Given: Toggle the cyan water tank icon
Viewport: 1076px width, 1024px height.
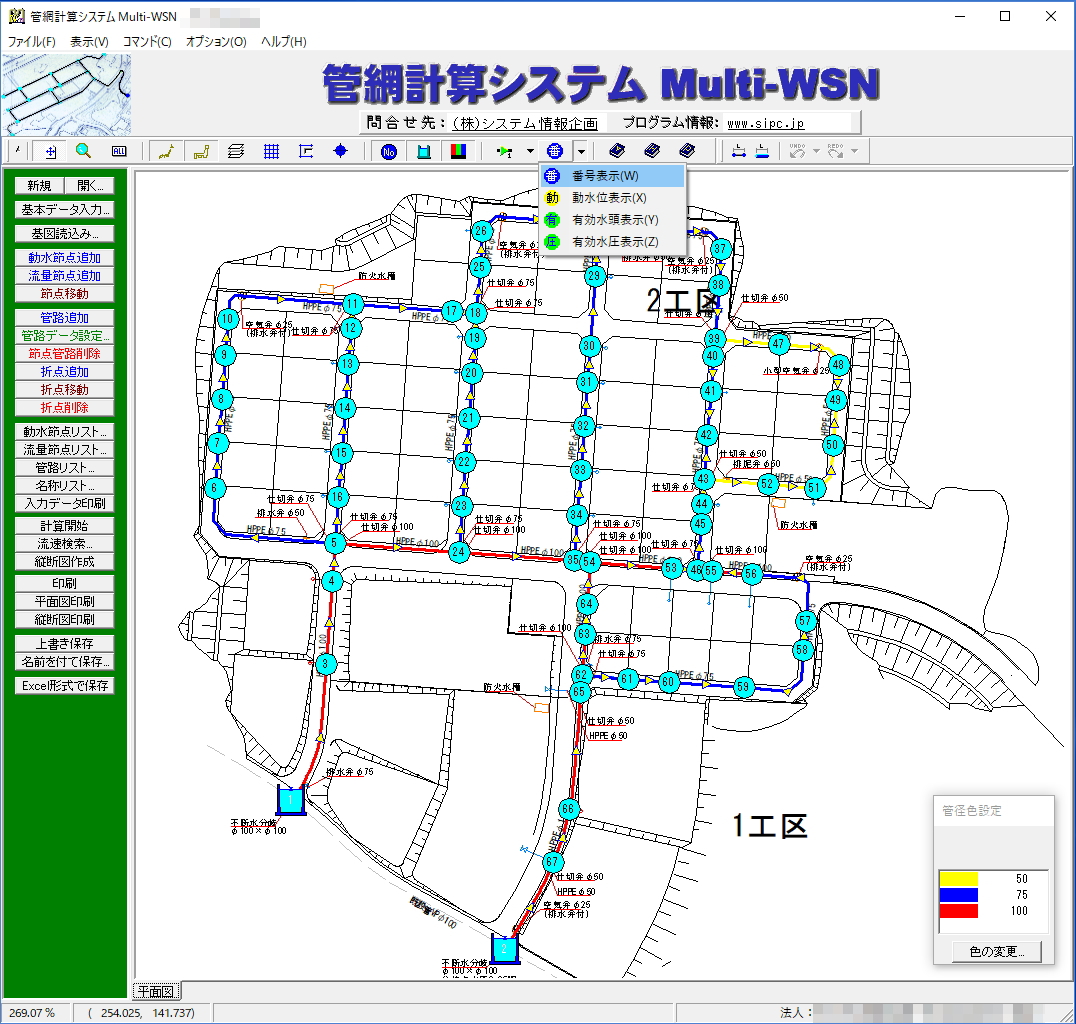Looking at the screenshot, I should (424, 152).
